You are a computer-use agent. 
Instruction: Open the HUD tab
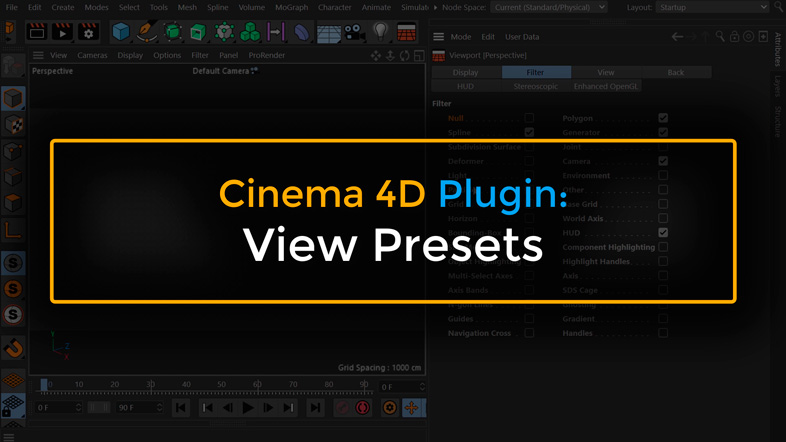tap(466, 87)
